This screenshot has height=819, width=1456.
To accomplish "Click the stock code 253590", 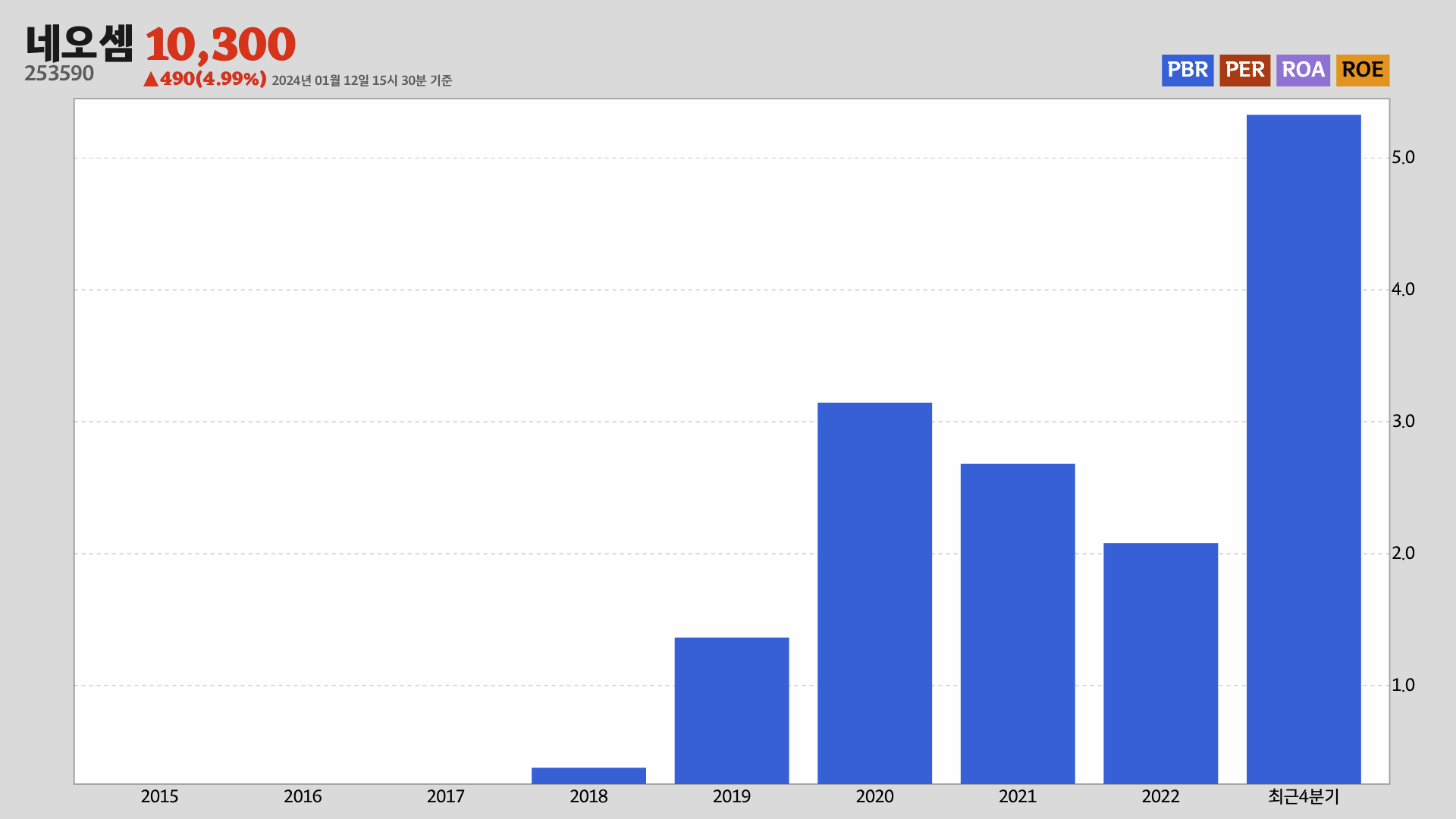I will click(x=59, y=74).
